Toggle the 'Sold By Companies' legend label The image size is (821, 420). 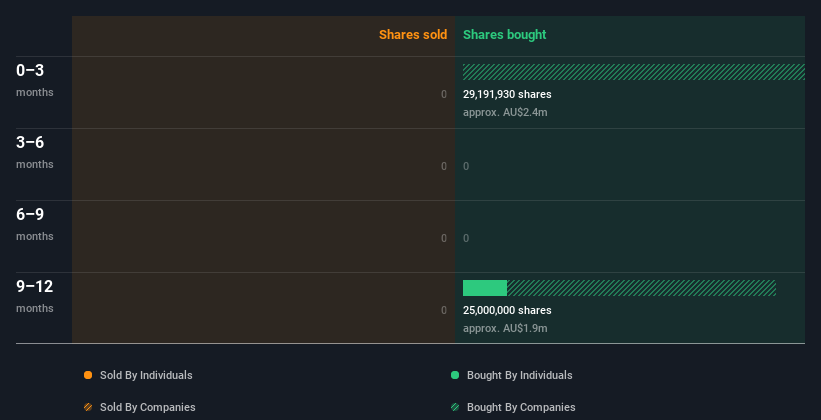148,407
